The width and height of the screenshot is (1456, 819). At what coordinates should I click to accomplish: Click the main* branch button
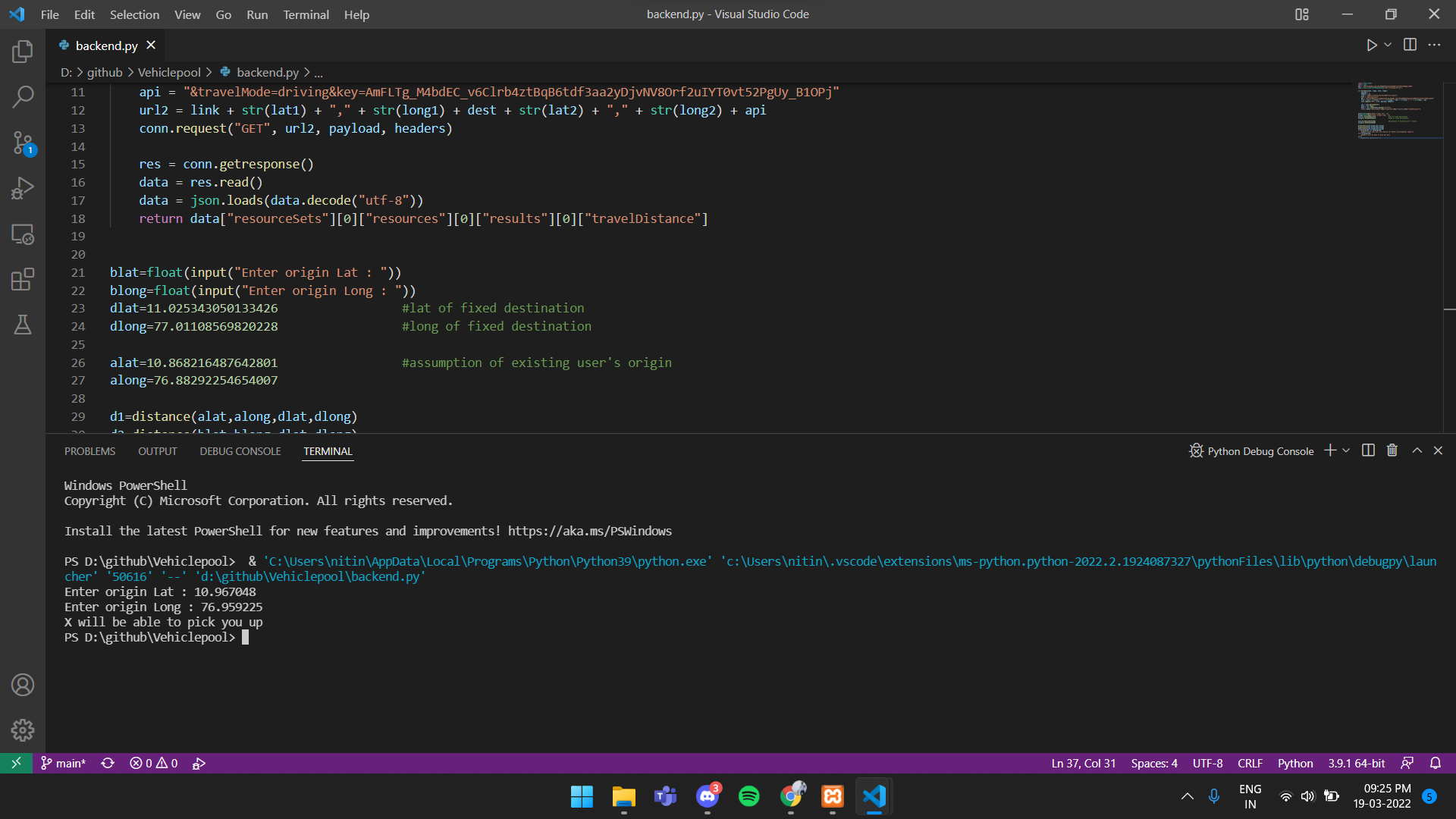pyautogui.click(x=64, y=763)
